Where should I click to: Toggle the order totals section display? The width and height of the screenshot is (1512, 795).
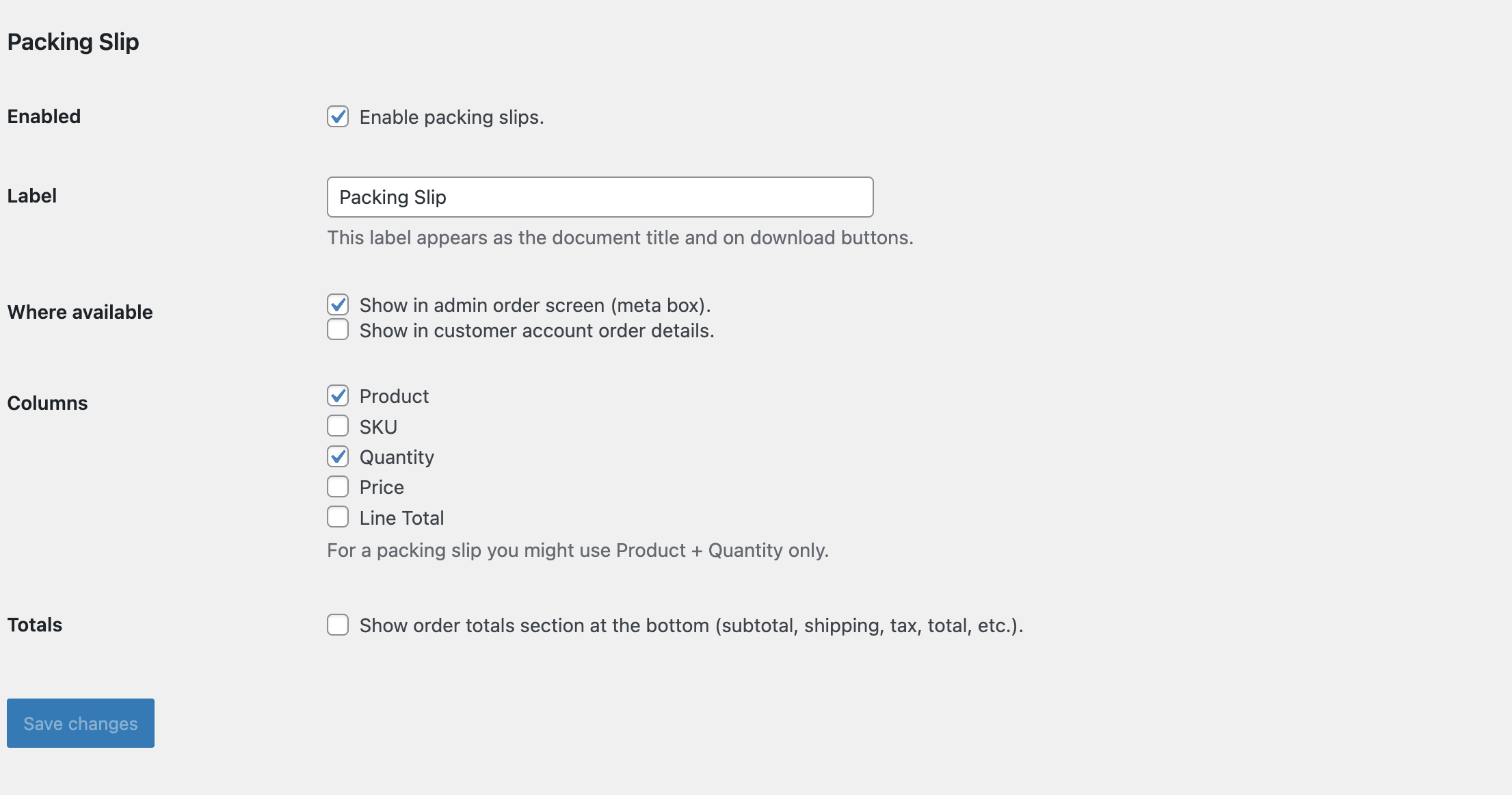[338, 625]
